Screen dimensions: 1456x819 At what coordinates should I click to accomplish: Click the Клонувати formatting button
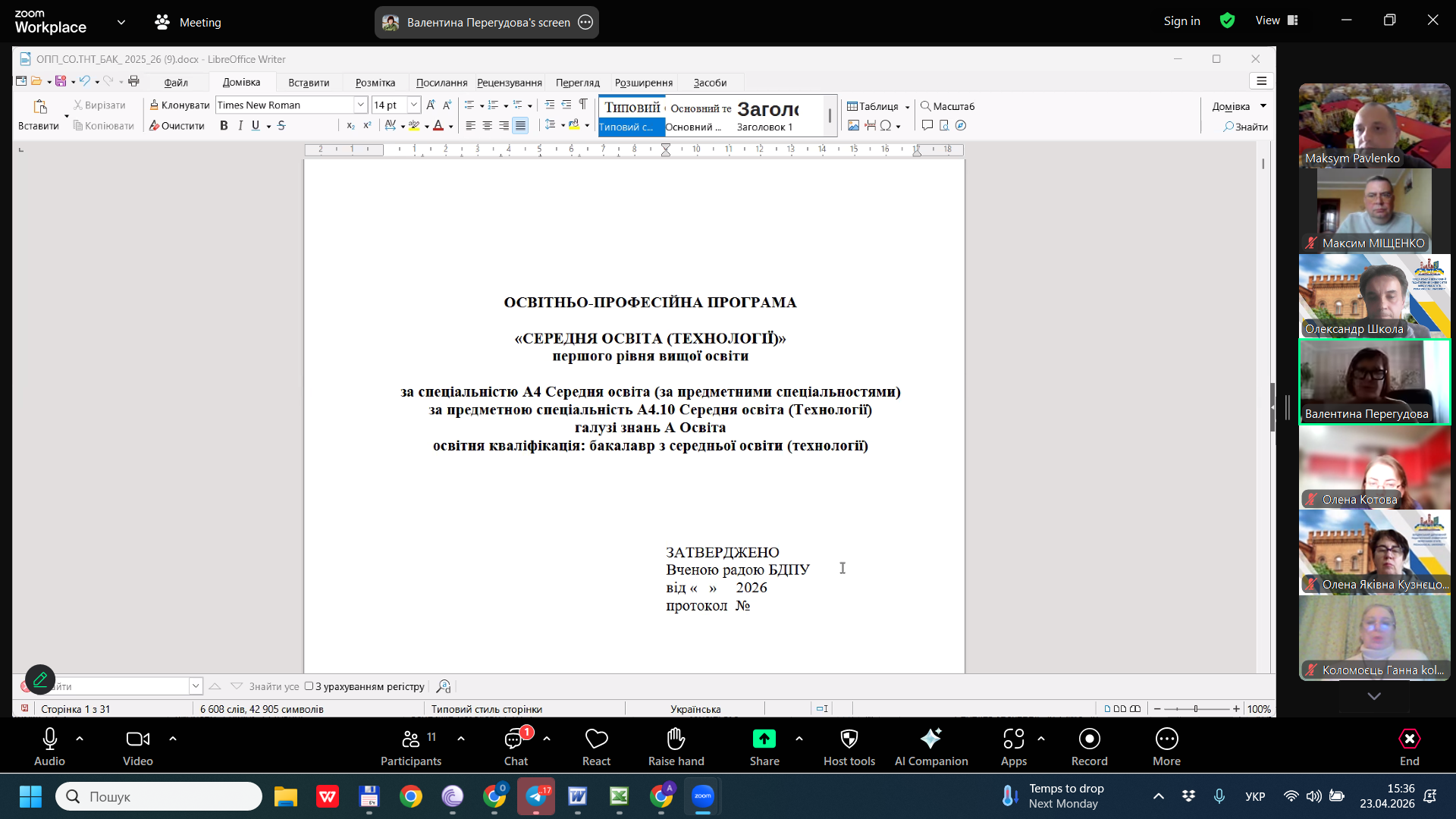179,105
